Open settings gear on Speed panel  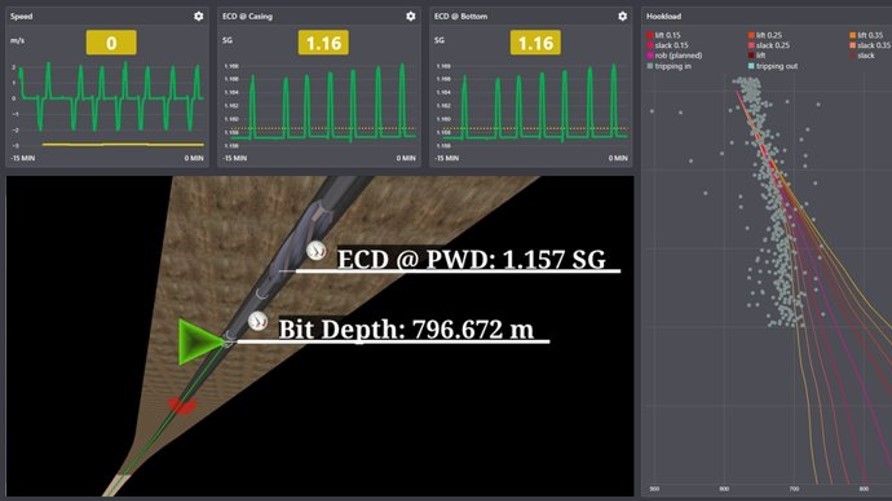[198, 16]
